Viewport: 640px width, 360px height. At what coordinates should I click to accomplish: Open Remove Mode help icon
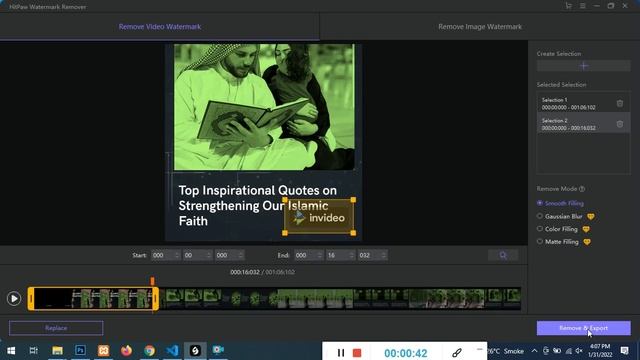[x=582, y=189]
